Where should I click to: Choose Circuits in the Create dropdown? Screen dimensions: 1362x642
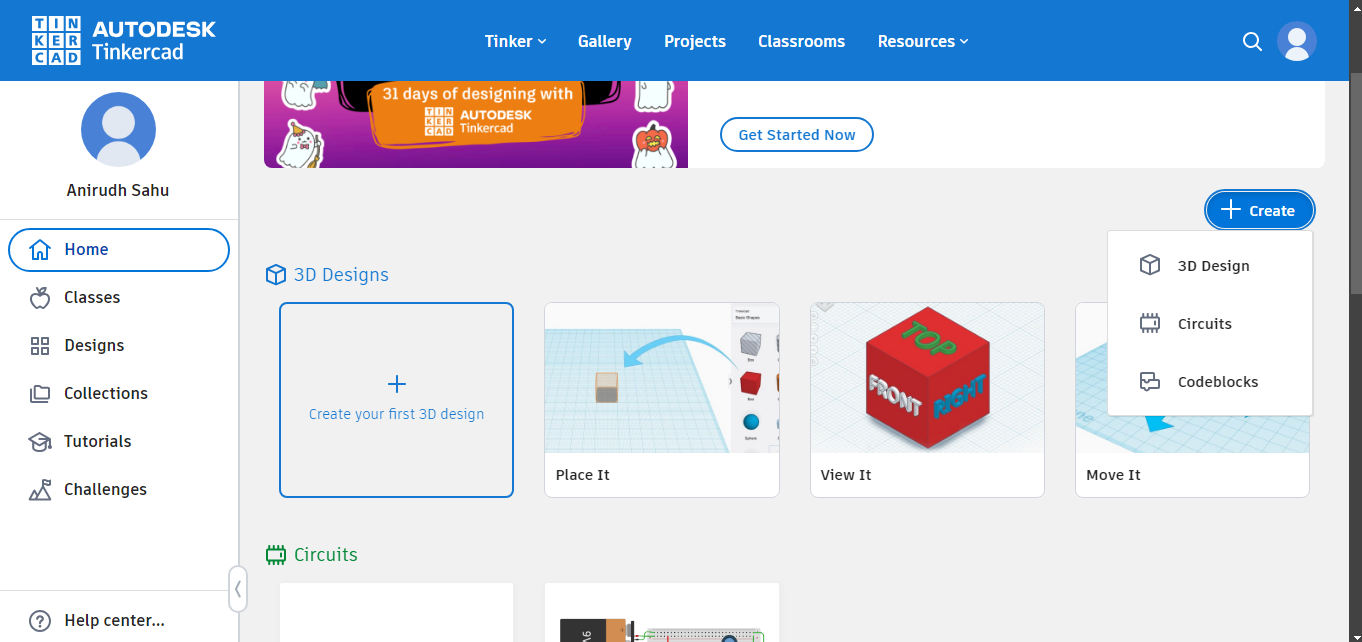pos(1204,324)
